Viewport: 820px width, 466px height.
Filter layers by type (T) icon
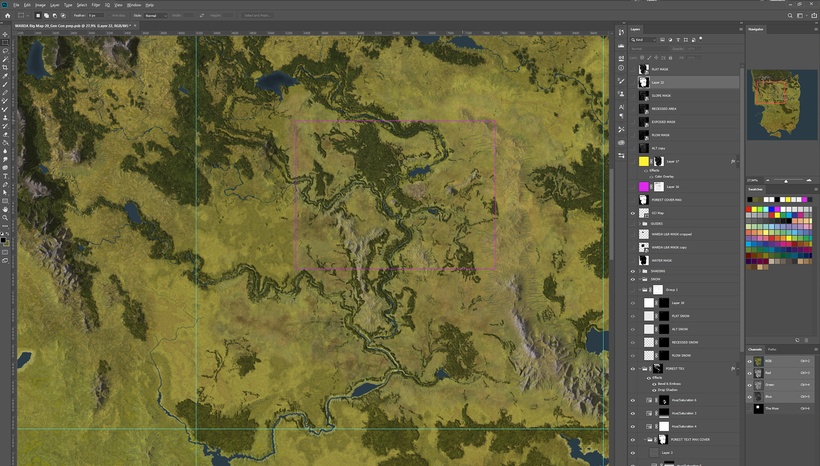tap(678, 40)
